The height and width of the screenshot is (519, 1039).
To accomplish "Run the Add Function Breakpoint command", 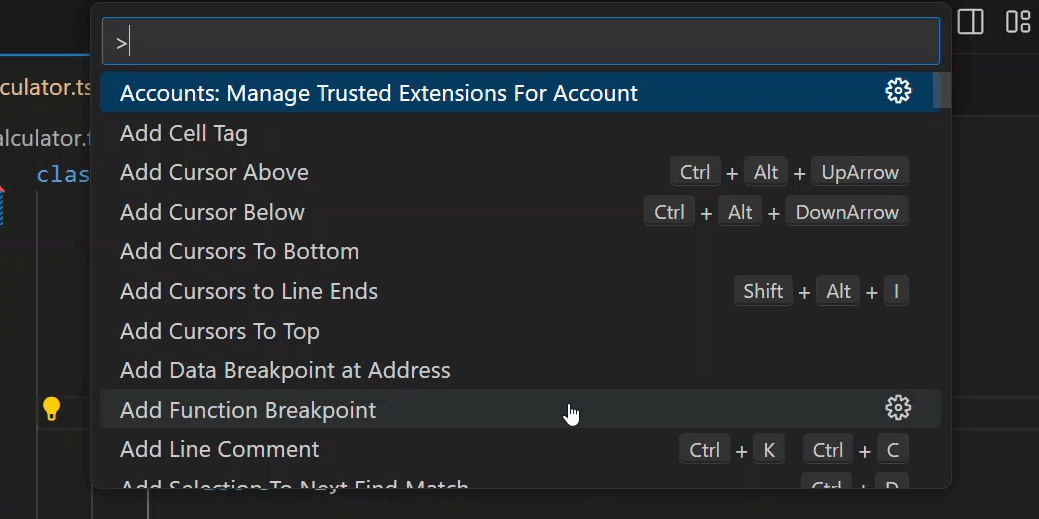I will tap(248, 410).
